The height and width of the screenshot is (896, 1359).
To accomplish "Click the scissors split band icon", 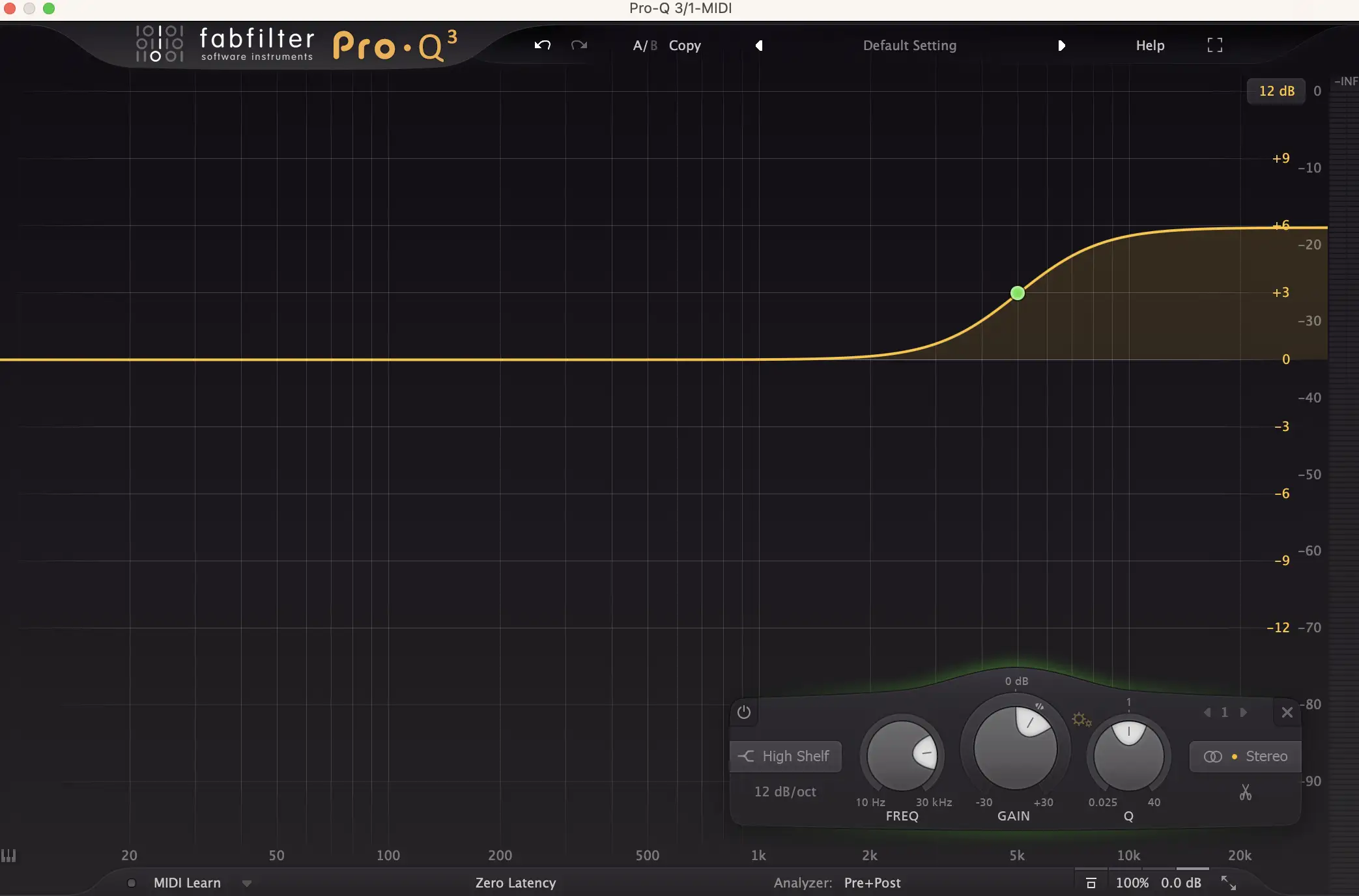I will [x=1245, y=792].
